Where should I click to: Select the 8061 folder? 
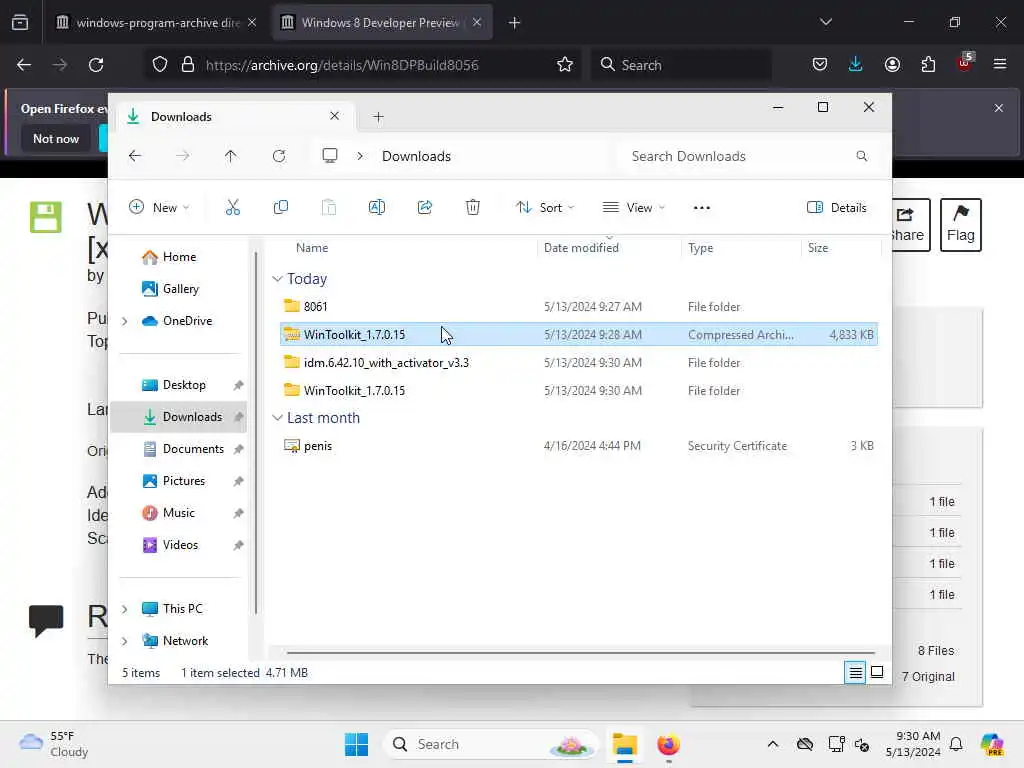pos(579,307)
